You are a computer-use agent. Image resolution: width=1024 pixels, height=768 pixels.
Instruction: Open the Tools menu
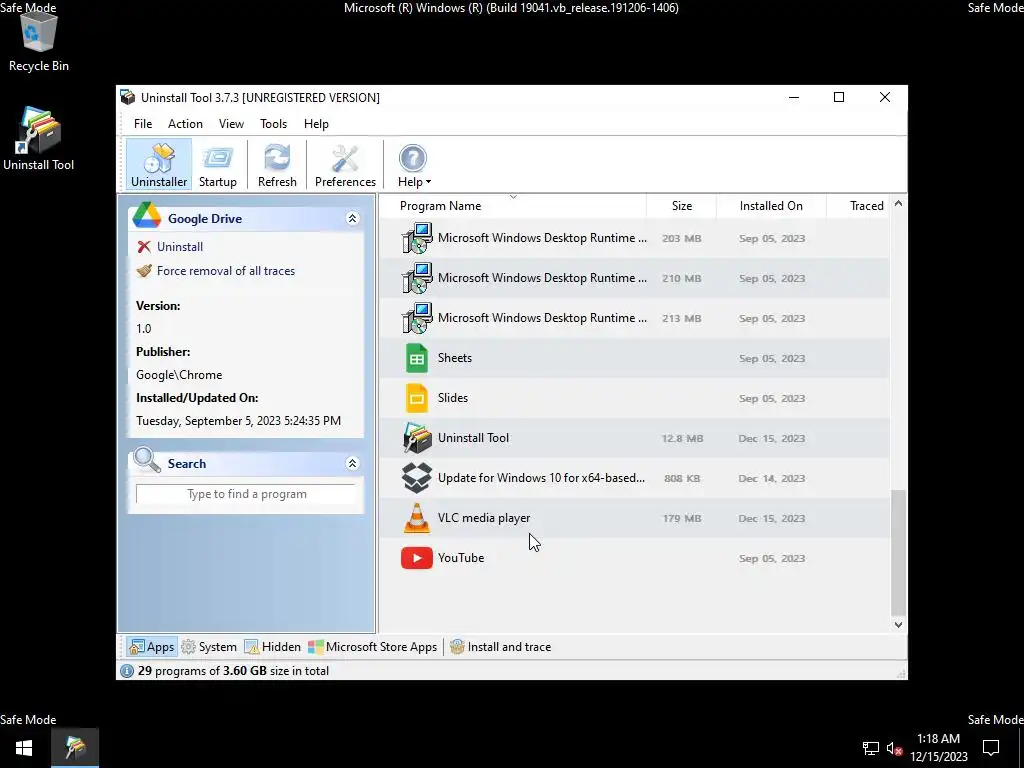tap(273, 123)
